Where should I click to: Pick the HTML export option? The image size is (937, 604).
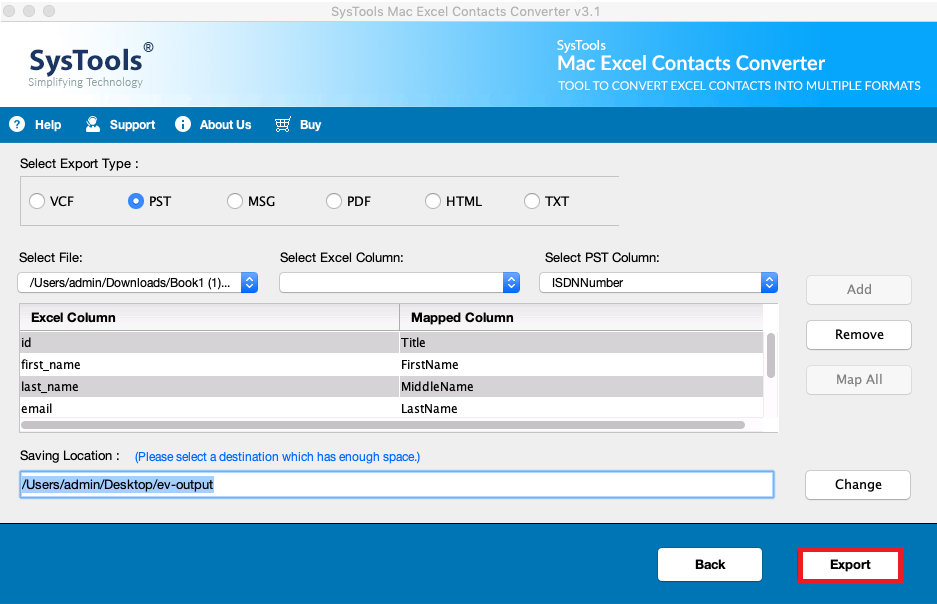[x=433, y=201]
